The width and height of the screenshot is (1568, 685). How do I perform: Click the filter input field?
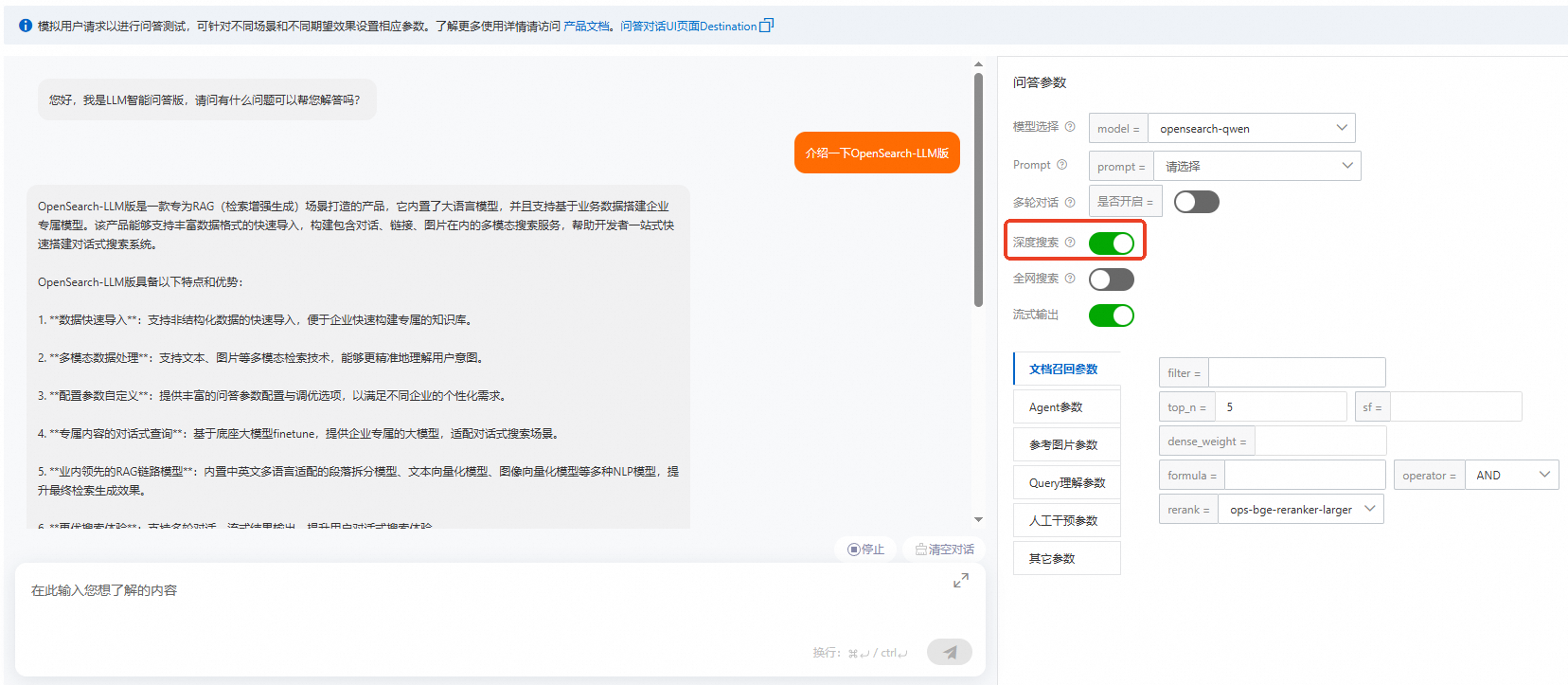click(1297, 372)
